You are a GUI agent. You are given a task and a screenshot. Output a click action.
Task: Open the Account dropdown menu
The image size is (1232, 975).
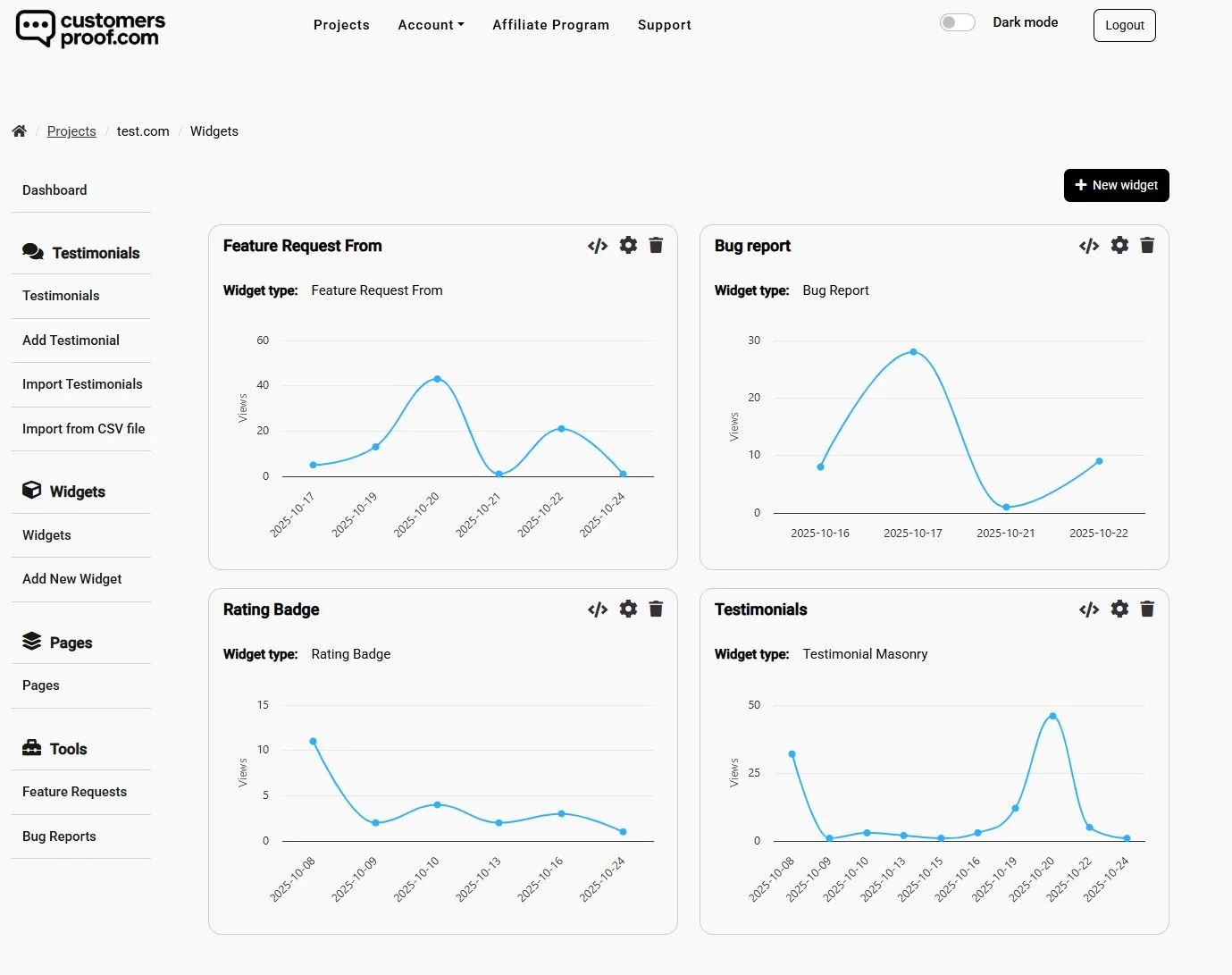pyautogui.click(x=431, y=25)
